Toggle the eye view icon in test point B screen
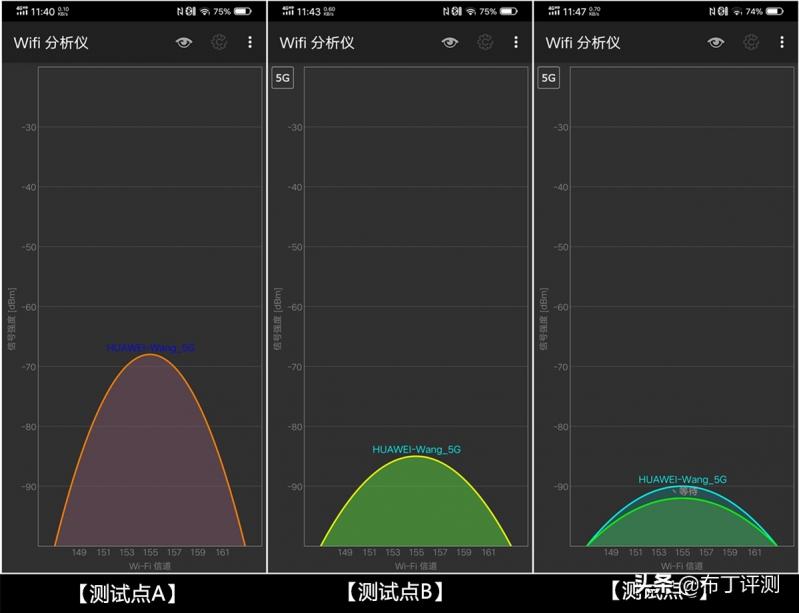Screen dimensions: 799x613 coord(449,43)
